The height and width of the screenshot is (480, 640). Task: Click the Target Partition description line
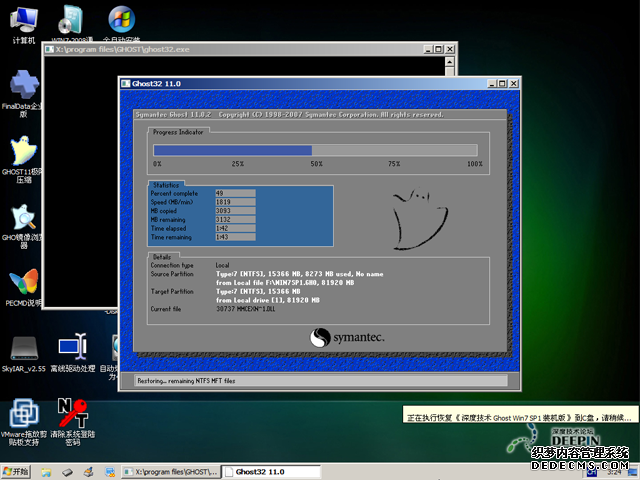tap(258, 291)
